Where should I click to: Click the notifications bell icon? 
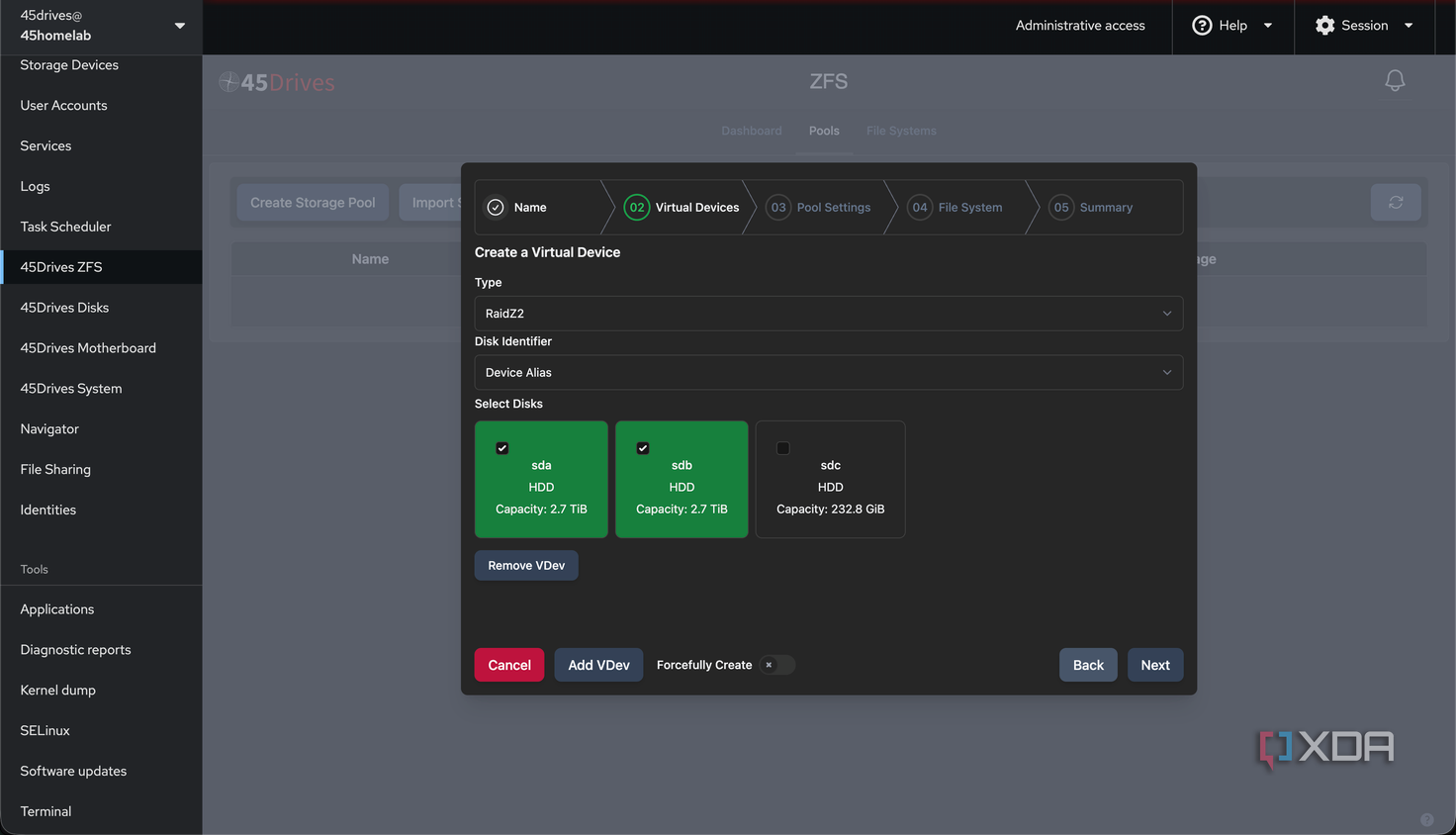(x=1395, y=81)
